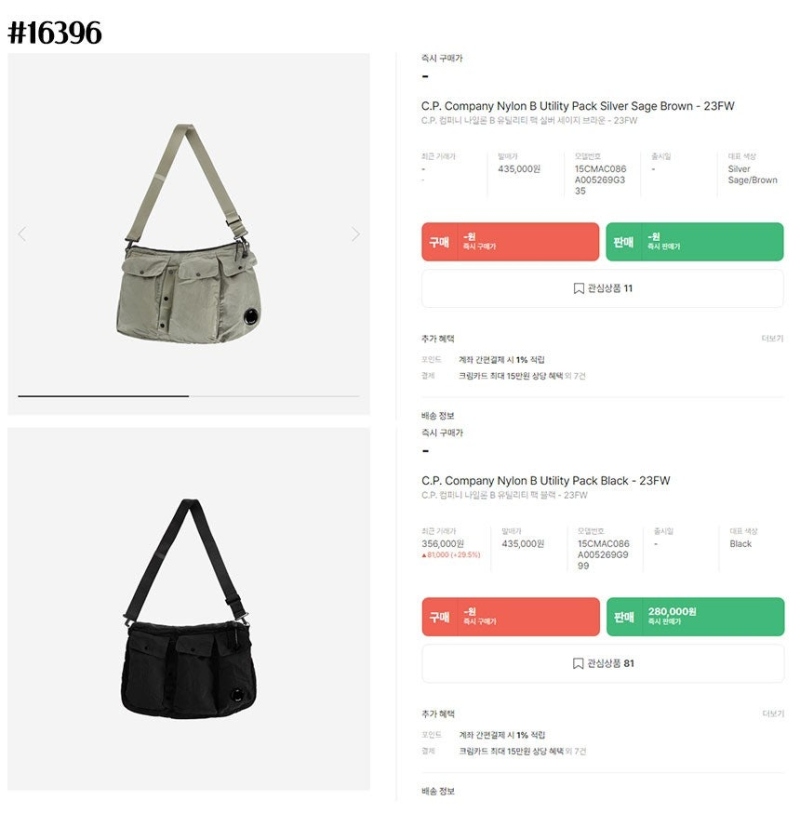Save the sage bag to 관심상품 11
Screen dimensions: 800x840
coord(602,288)
